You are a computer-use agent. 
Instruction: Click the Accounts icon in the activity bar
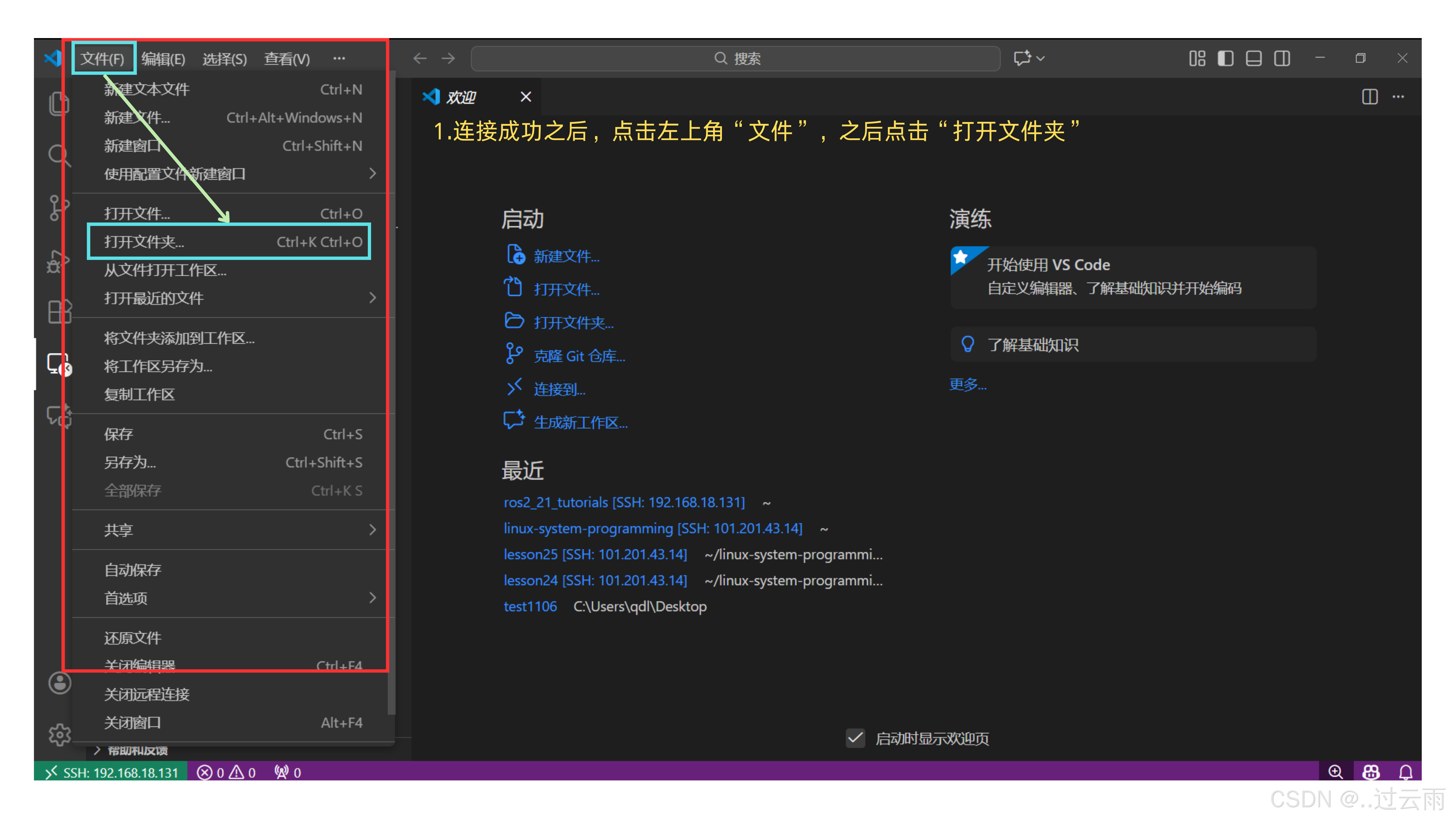(59, 684)
